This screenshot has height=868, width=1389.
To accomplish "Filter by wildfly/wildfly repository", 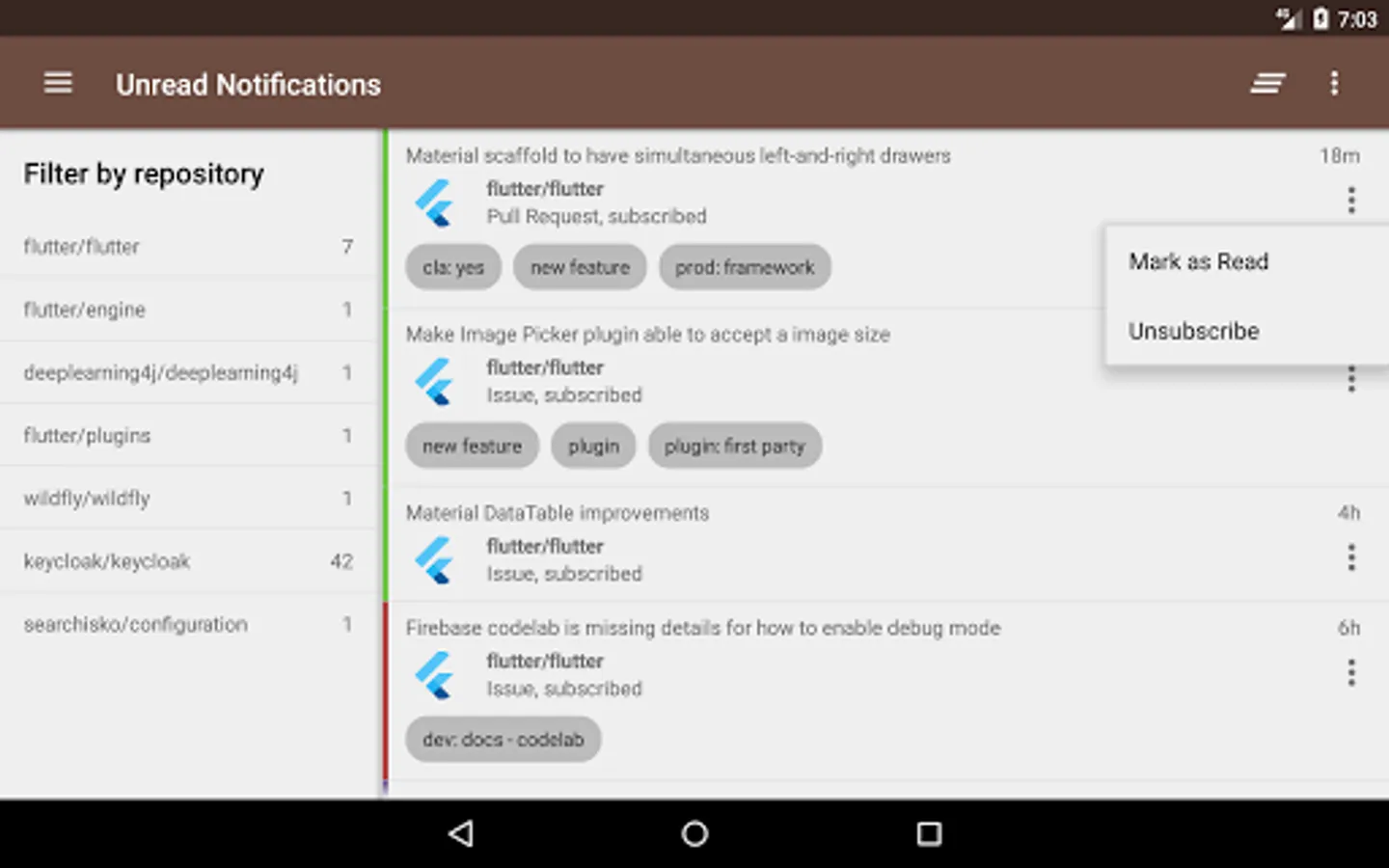I will click(x=189, y=498).
